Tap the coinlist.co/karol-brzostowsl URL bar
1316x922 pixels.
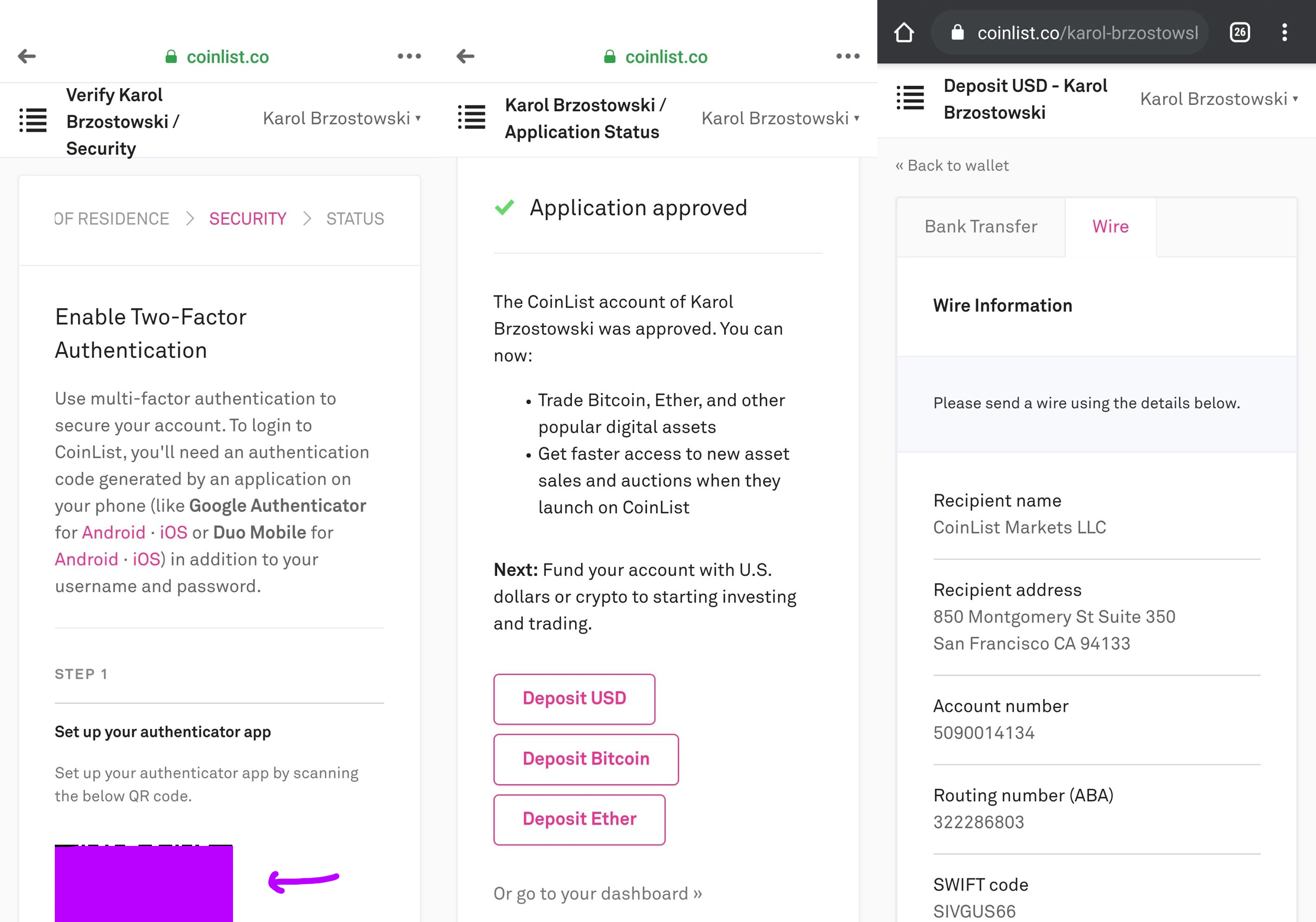pyautogui.click(x=1070, y=32)
